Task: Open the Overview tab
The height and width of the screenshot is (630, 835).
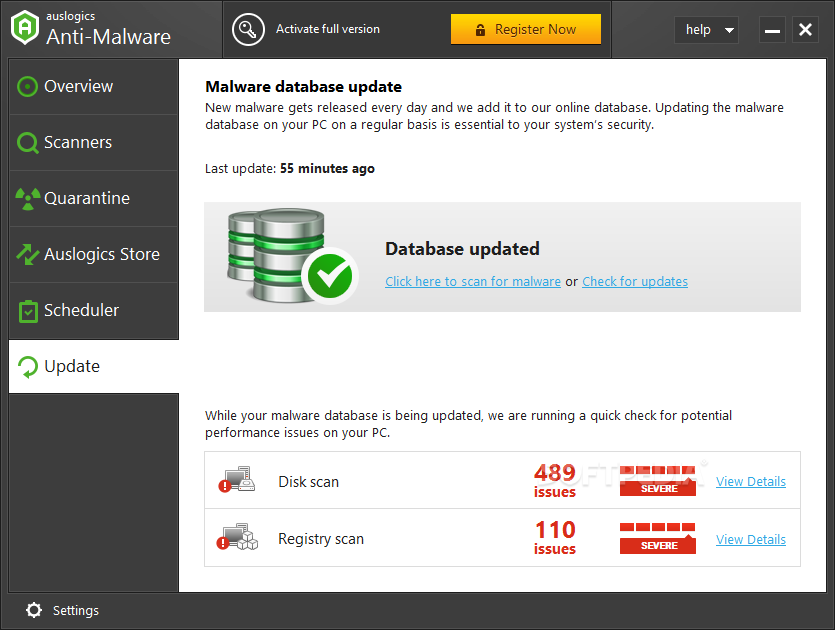Action: (x=94, y=86)
